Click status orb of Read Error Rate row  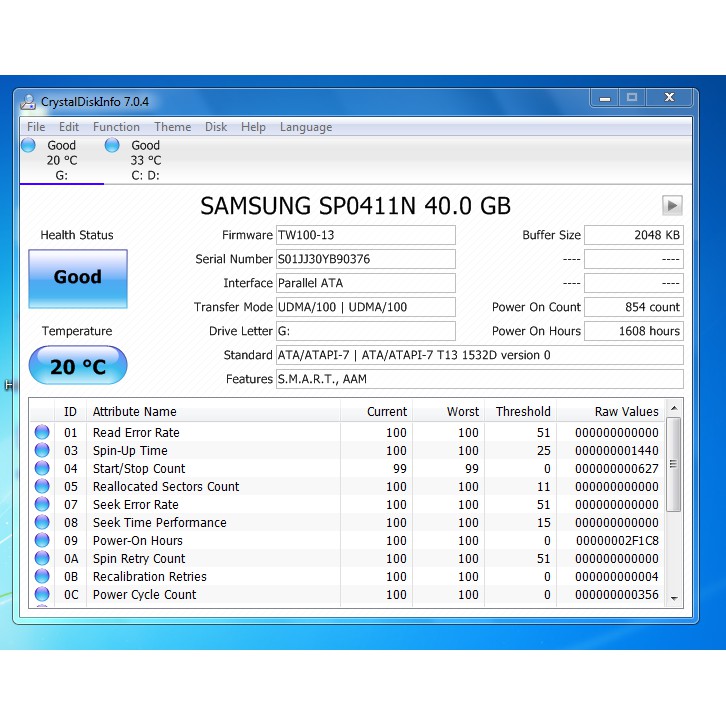[x=42, y=432]
